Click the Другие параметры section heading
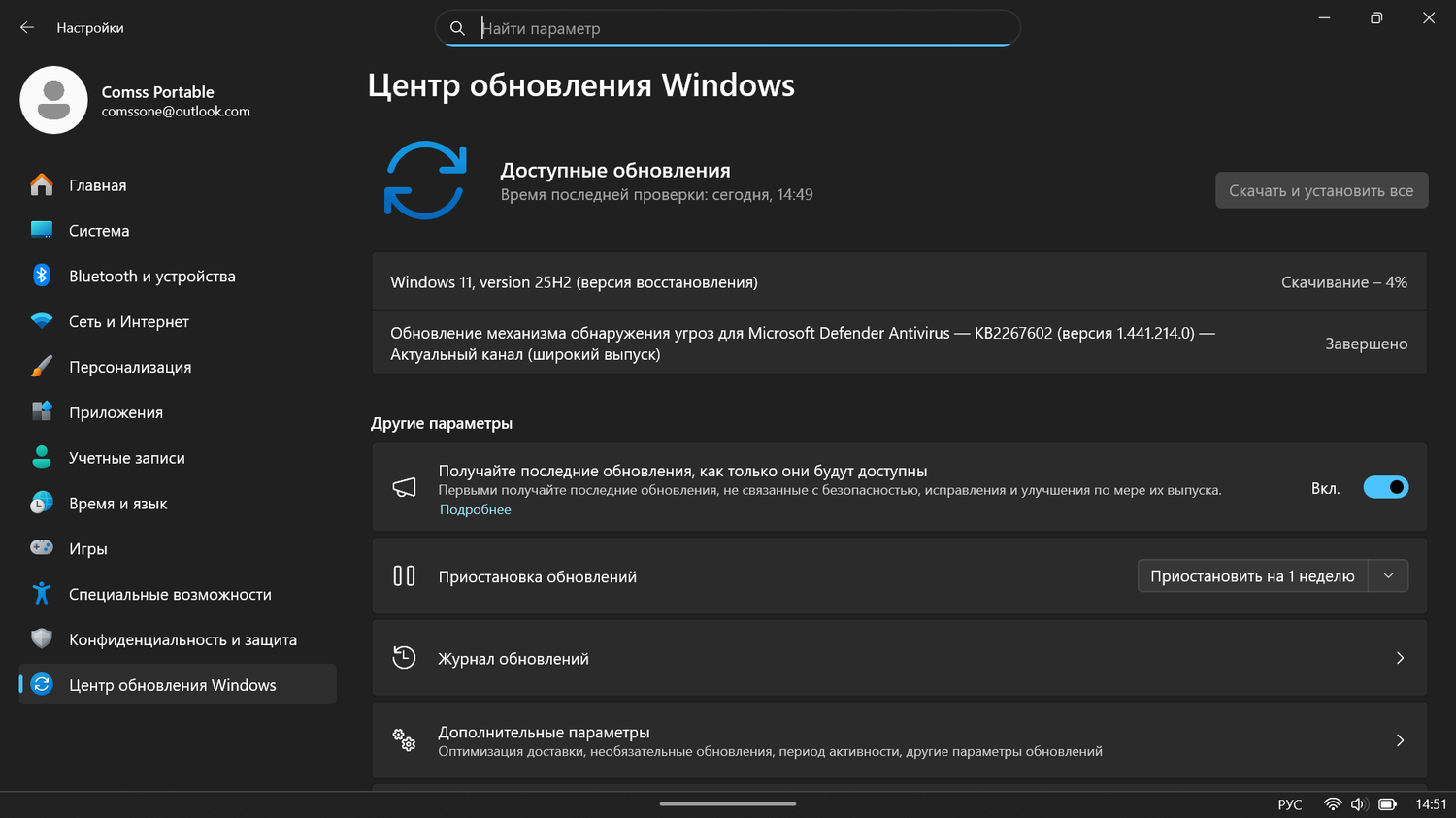 [442, 423]
